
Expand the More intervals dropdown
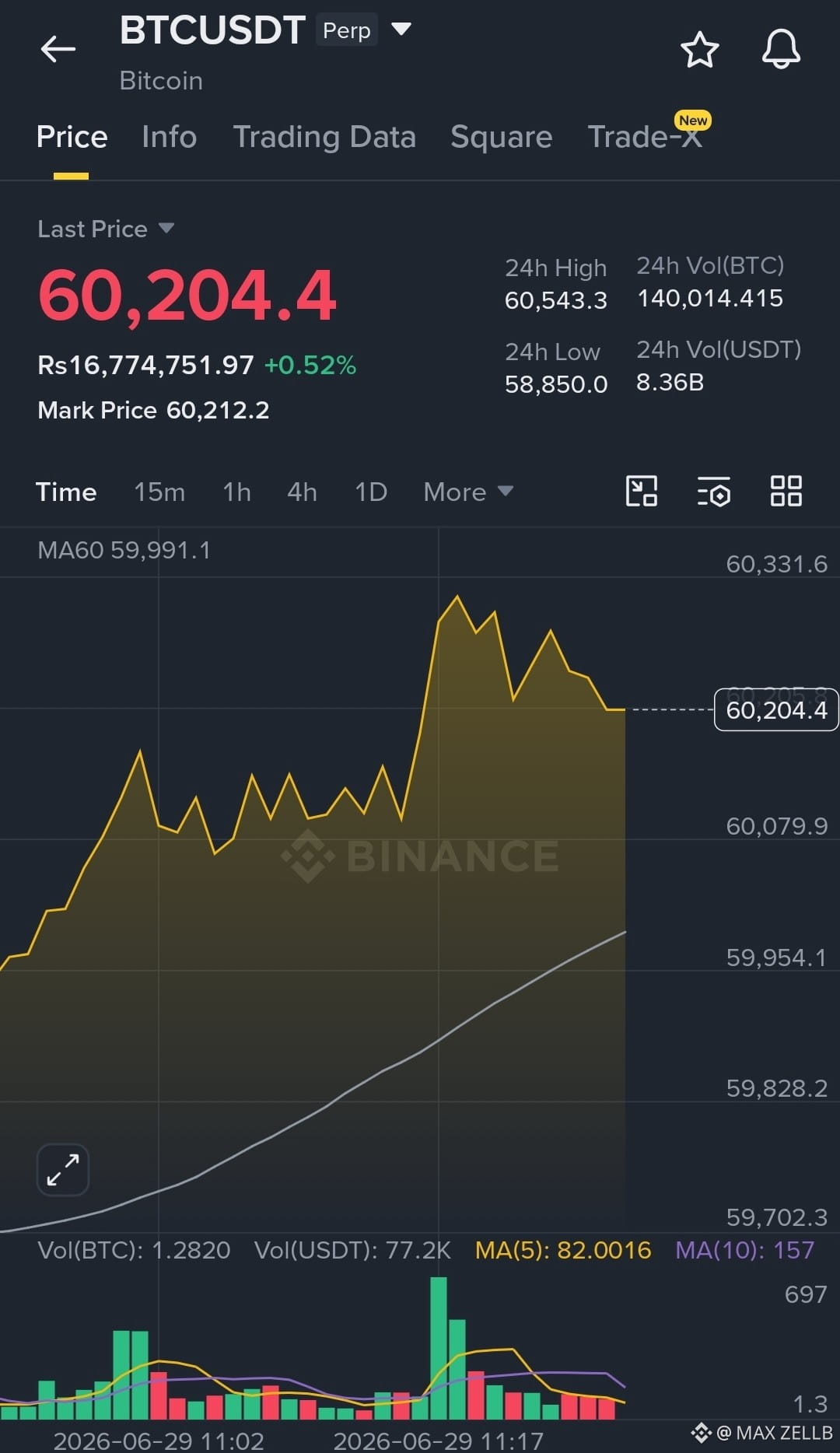pos(468,492)
